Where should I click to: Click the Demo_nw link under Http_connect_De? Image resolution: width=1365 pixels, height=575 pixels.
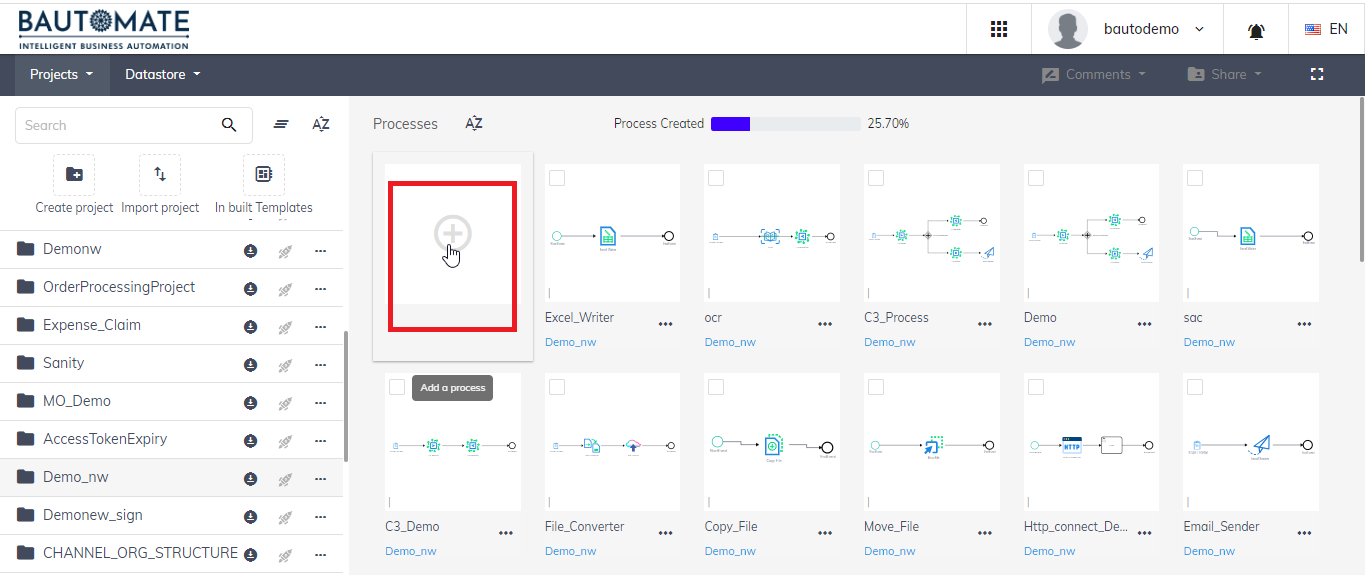point(1049,551)
